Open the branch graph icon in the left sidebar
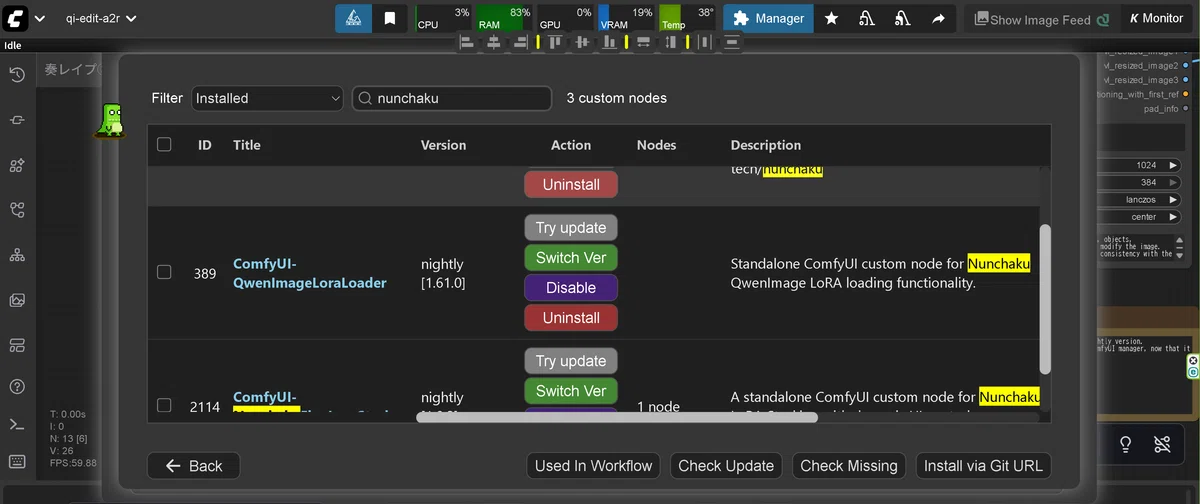This screenshot has width=1200, height=504. coord(17,210)
